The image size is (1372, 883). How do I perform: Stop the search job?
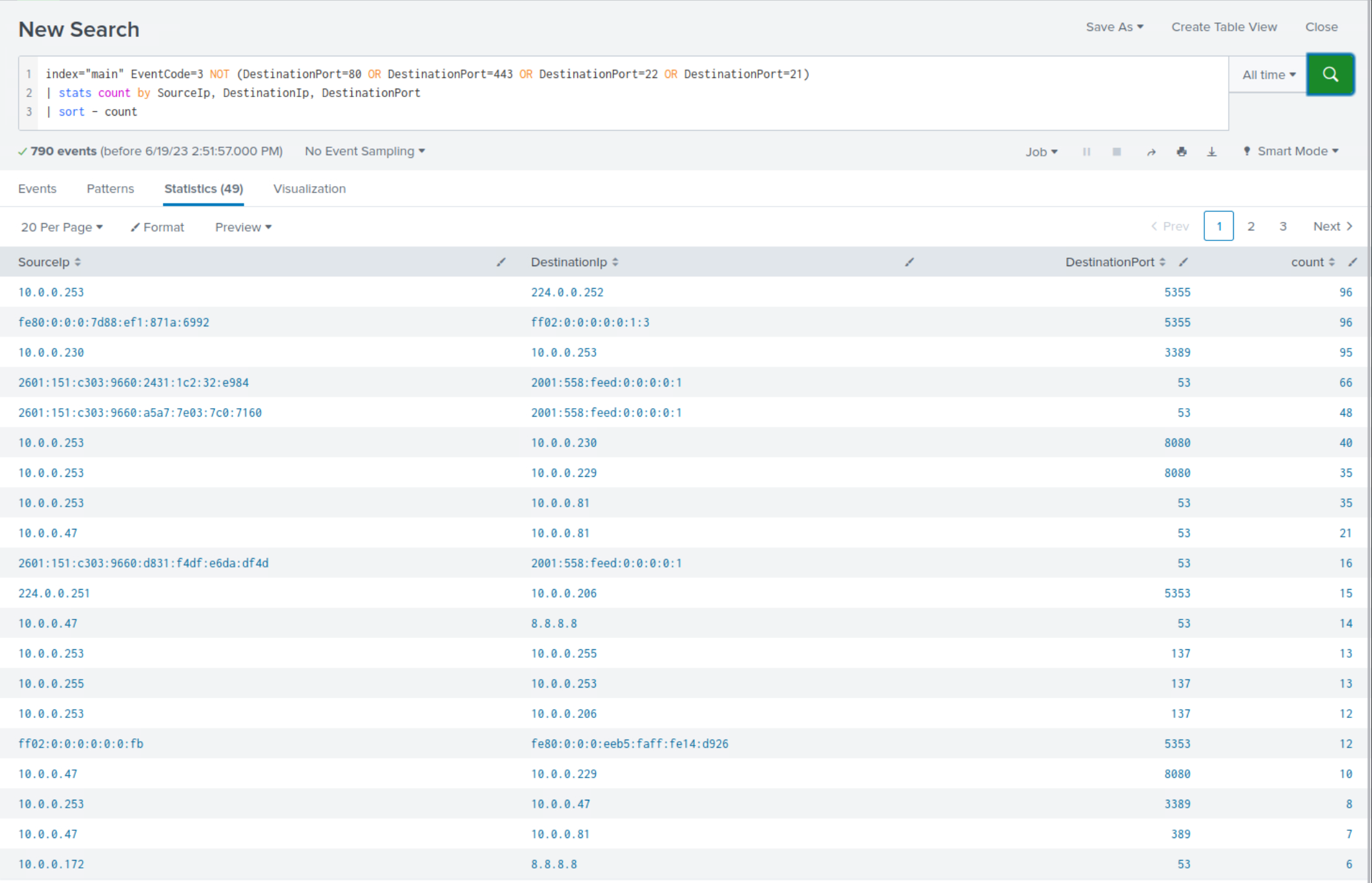click(1116, 151)
